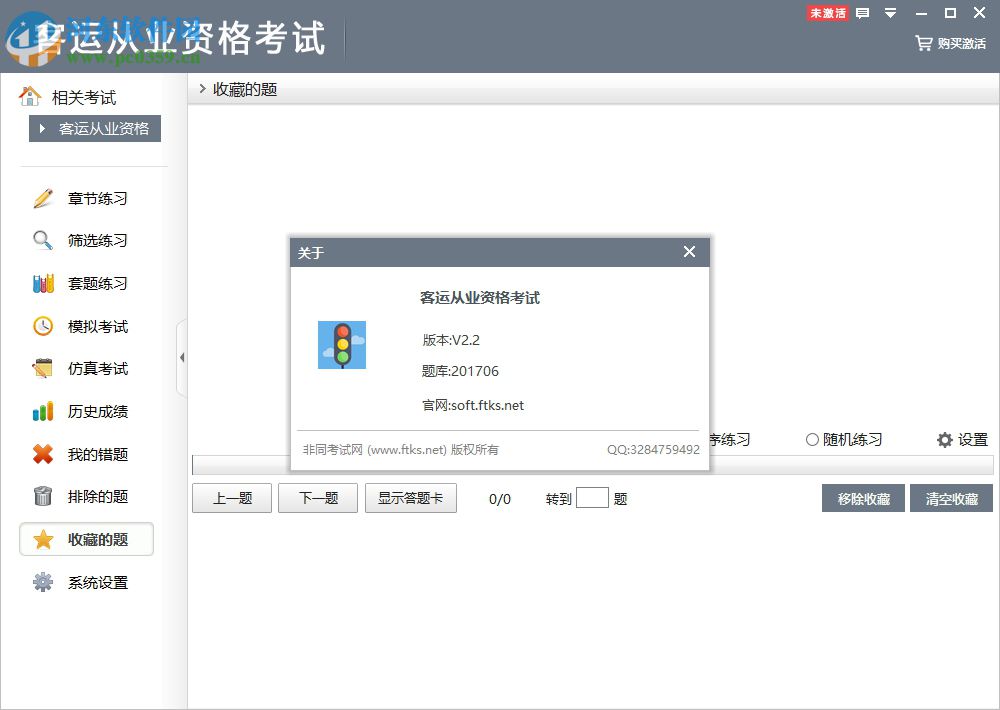
Task: Open settings via the 设置 gear icon
Action: (944, 439)
